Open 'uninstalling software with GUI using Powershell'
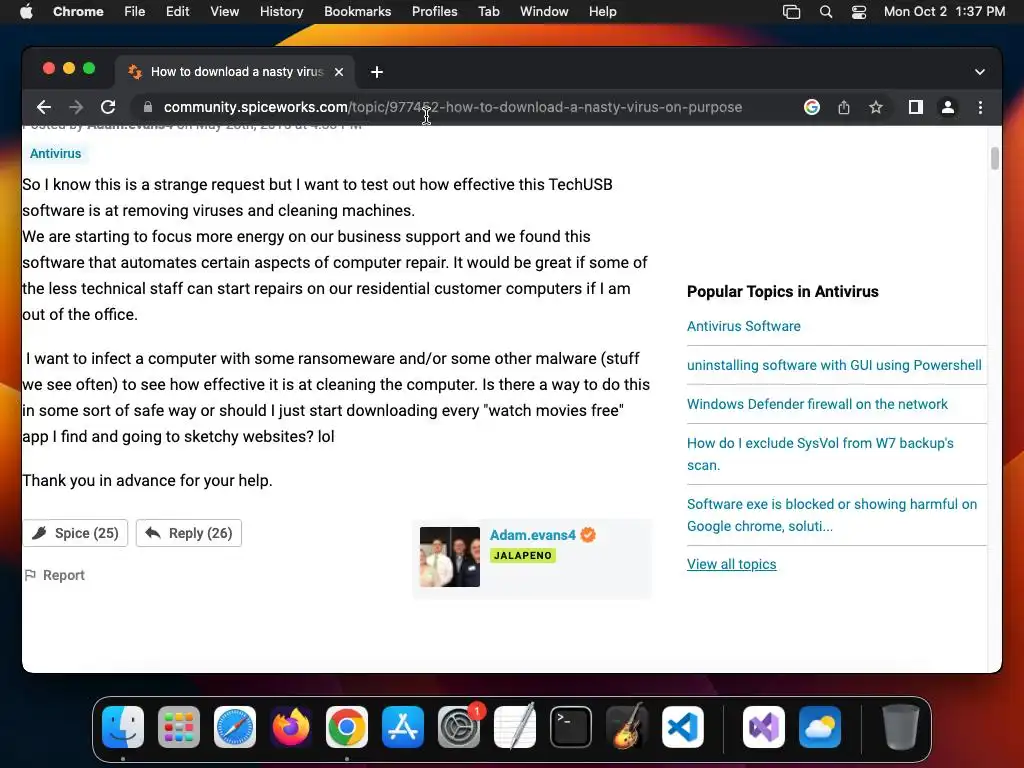This screenshot has height=768, width=1024. point(834,365)
